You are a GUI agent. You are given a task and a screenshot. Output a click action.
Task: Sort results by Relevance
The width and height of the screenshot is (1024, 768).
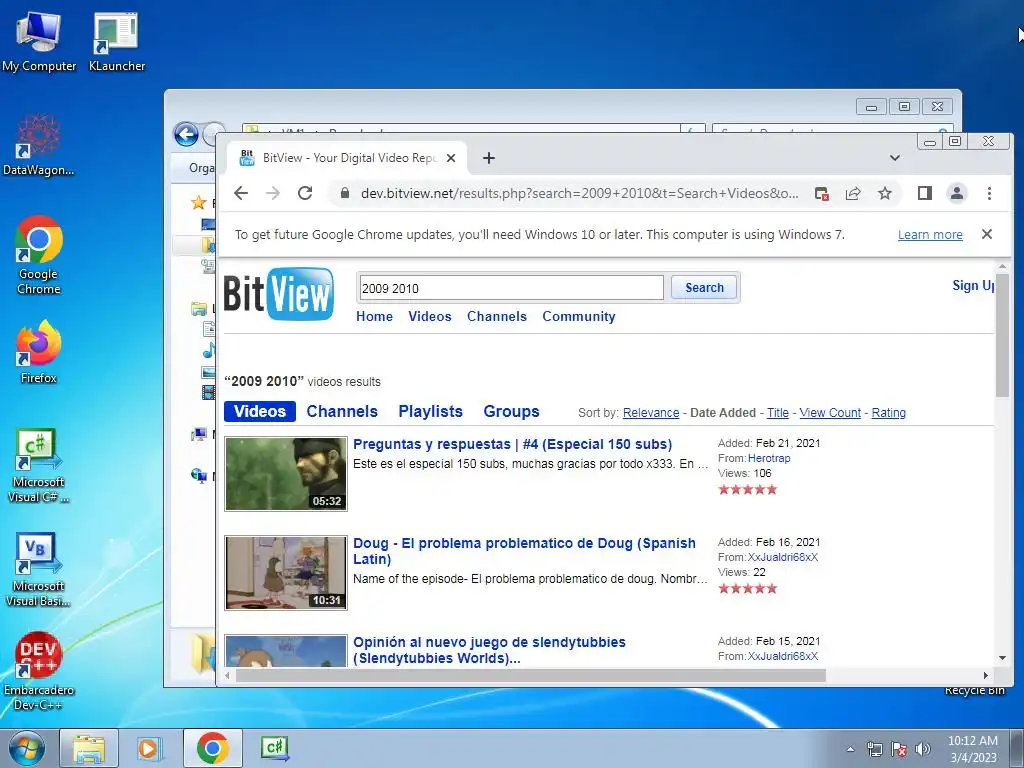pos(651,413)
